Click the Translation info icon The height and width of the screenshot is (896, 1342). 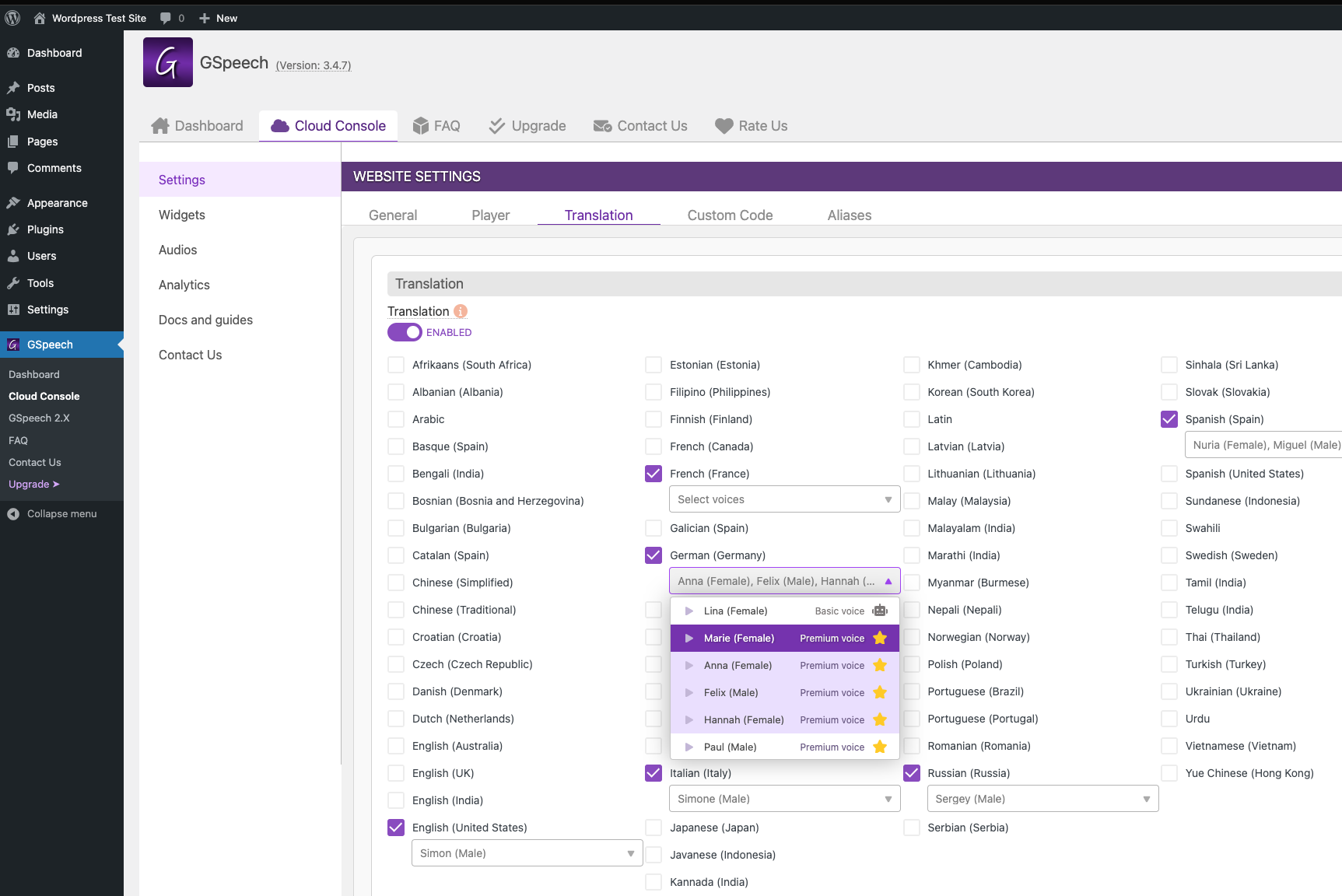461,311
